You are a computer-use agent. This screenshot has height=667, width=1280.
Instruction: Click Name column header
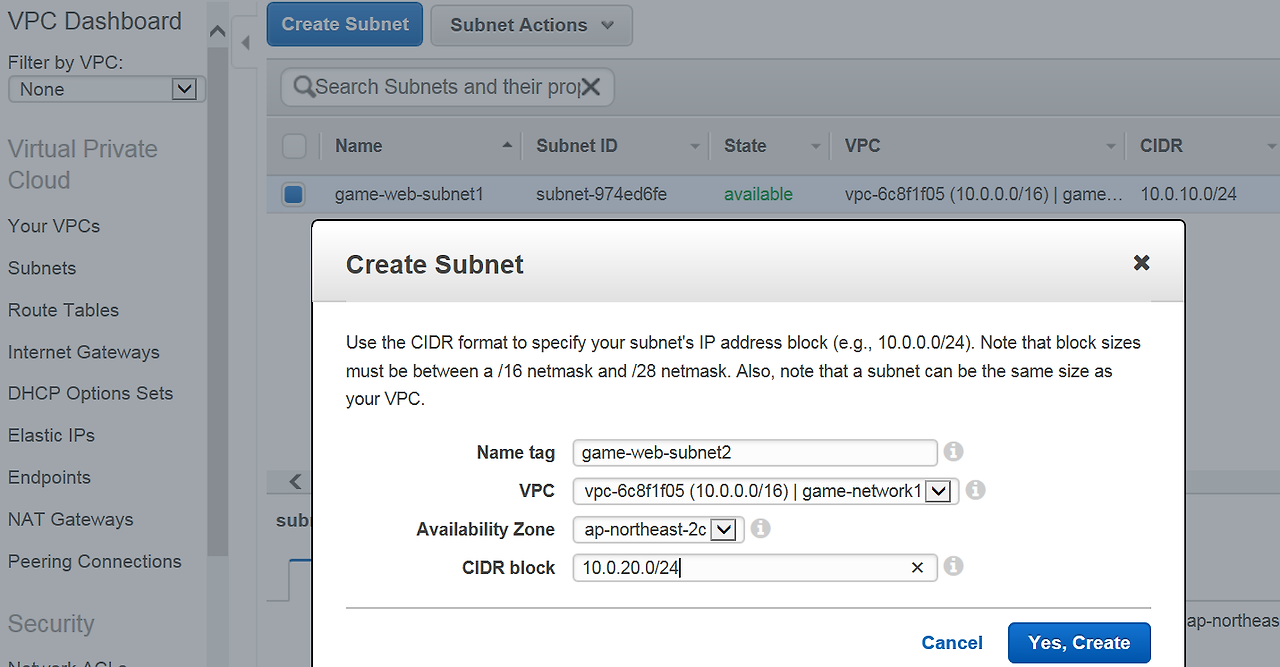[359, 146]
